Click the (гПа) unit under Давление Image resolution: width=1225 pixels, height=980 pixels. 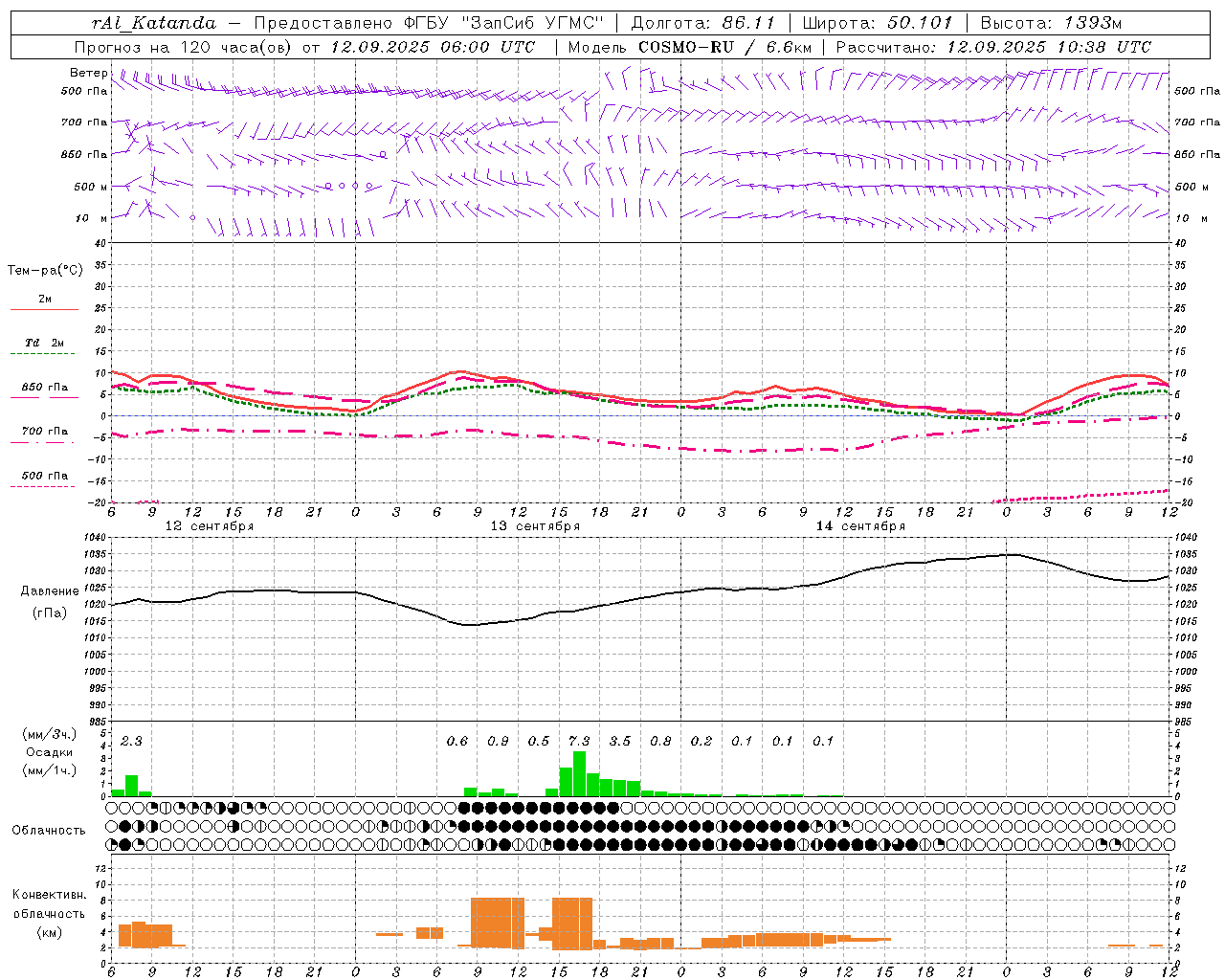[x=49, y=613]
